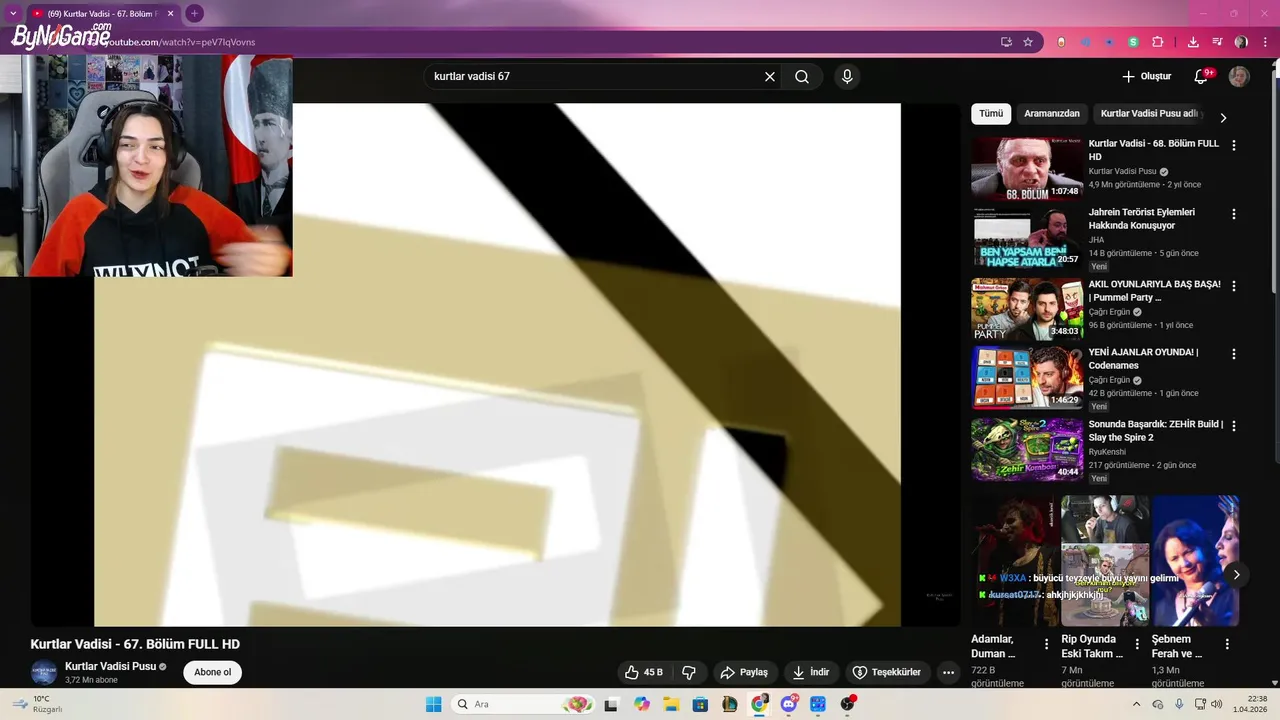Open Microsoft Store from the taskbar

tap(700, 704)
